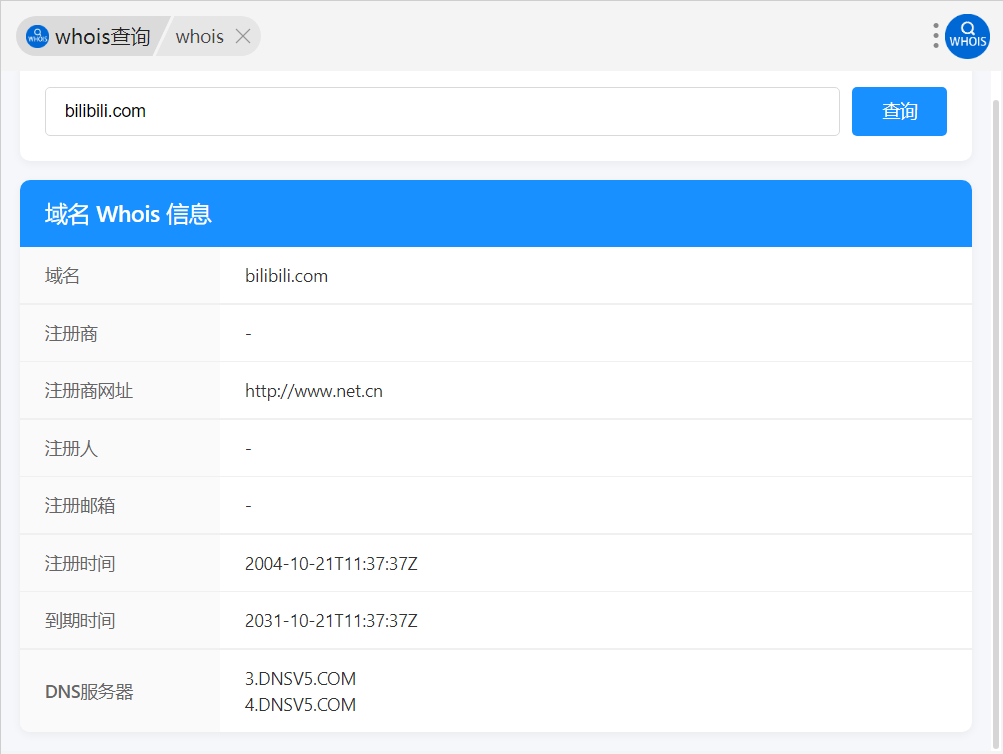Click the 注册商 row label

point(71,333)
